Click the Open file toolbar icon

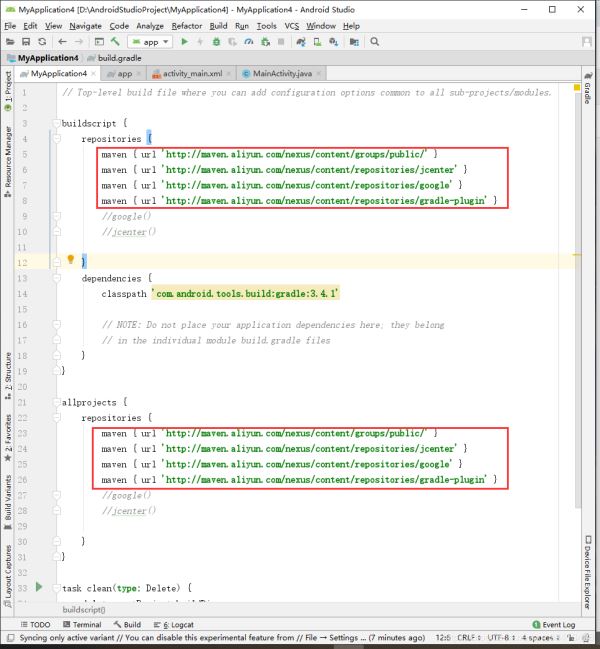click(x=10, y=42)
